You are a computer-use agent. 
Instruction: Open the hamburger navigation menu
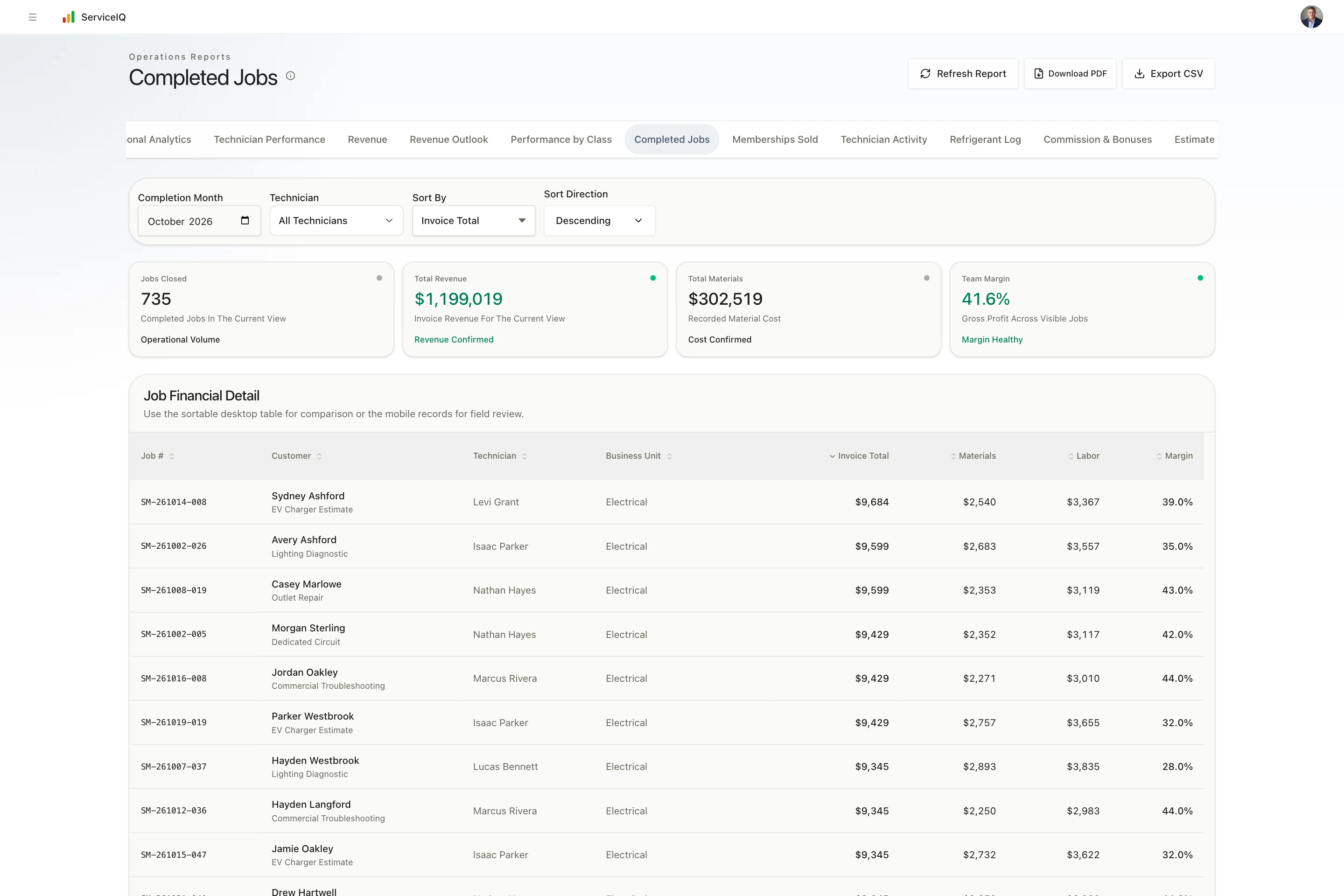pyautogui.click(x=33, y=17)
